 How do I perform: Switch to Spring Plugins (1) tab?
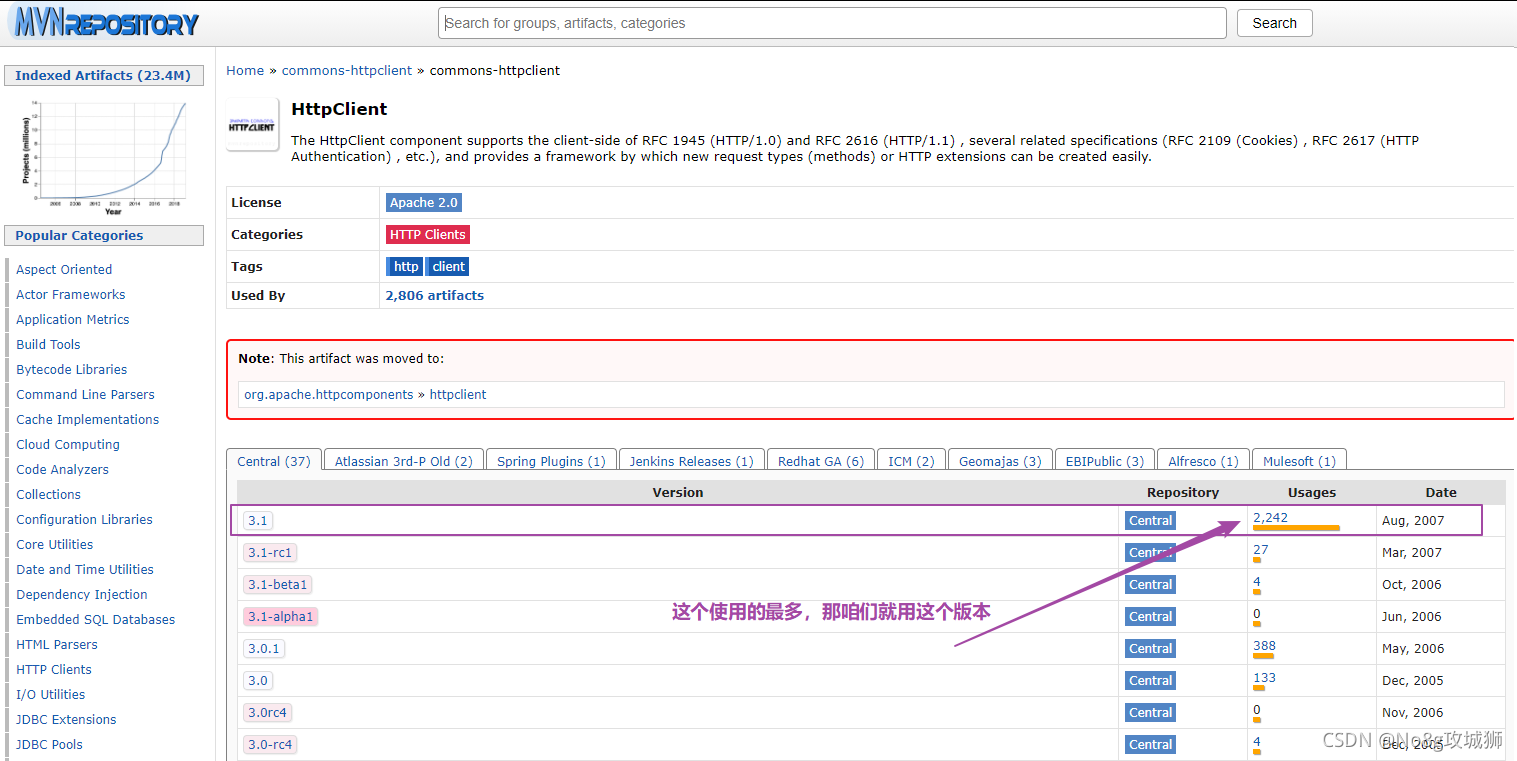click(x=551, y=461)
